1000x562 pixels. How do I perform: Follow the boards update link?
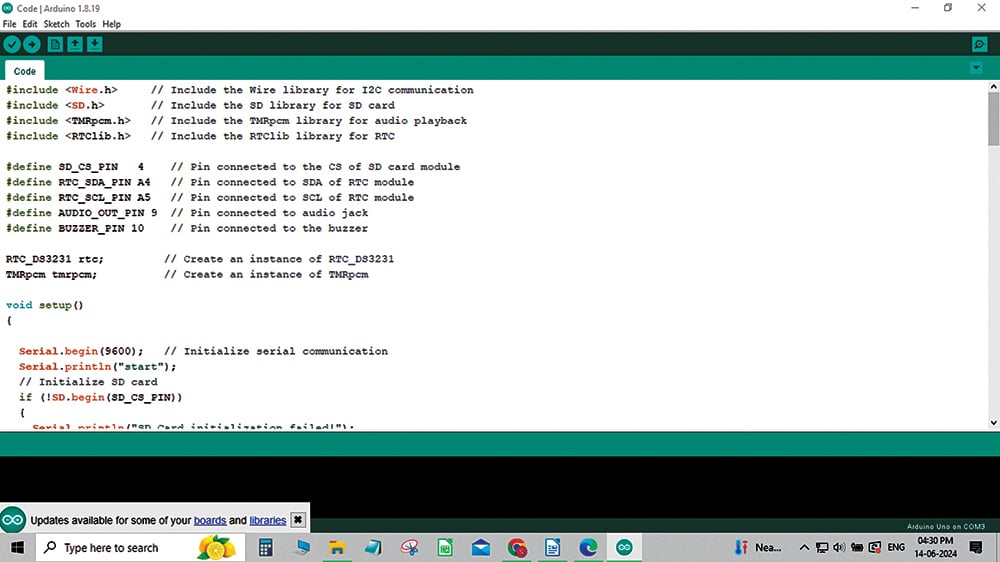(210, 521)
